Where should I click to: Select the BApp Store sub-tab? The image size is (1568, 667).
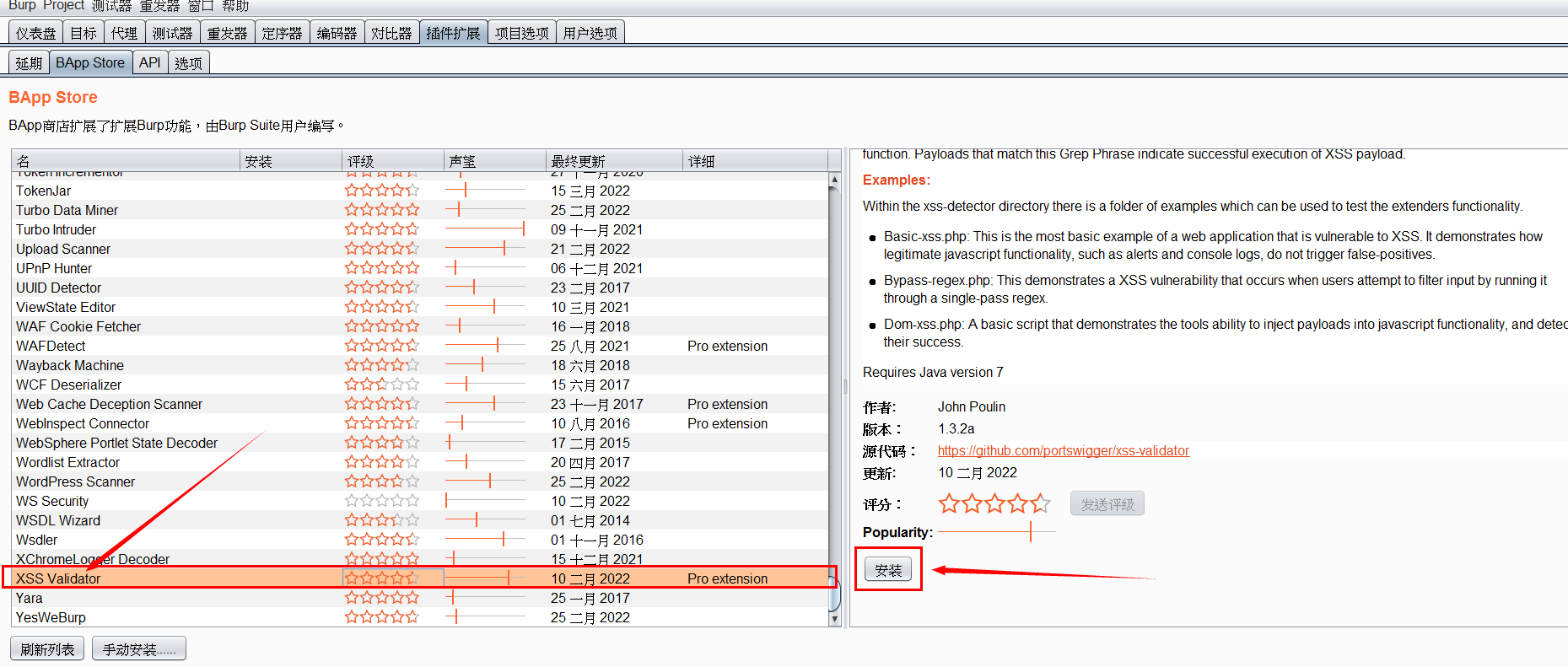click(90, 62)
